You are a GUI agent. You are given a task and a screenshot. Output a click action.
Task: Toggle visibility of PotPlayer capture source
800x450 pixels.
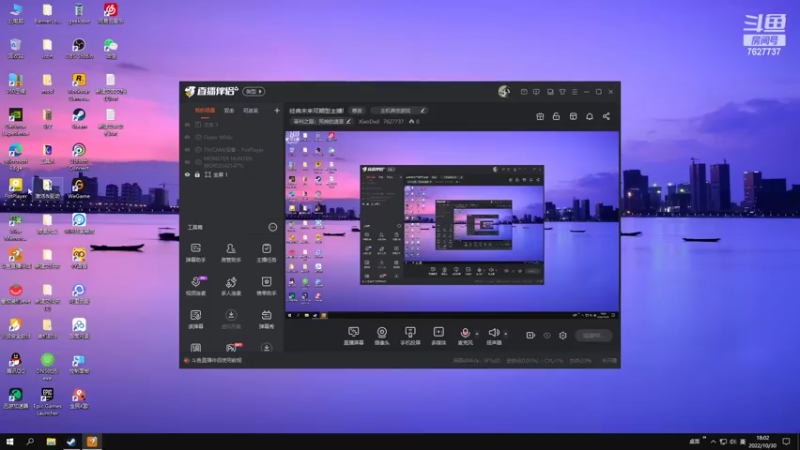tap(187, 150)
